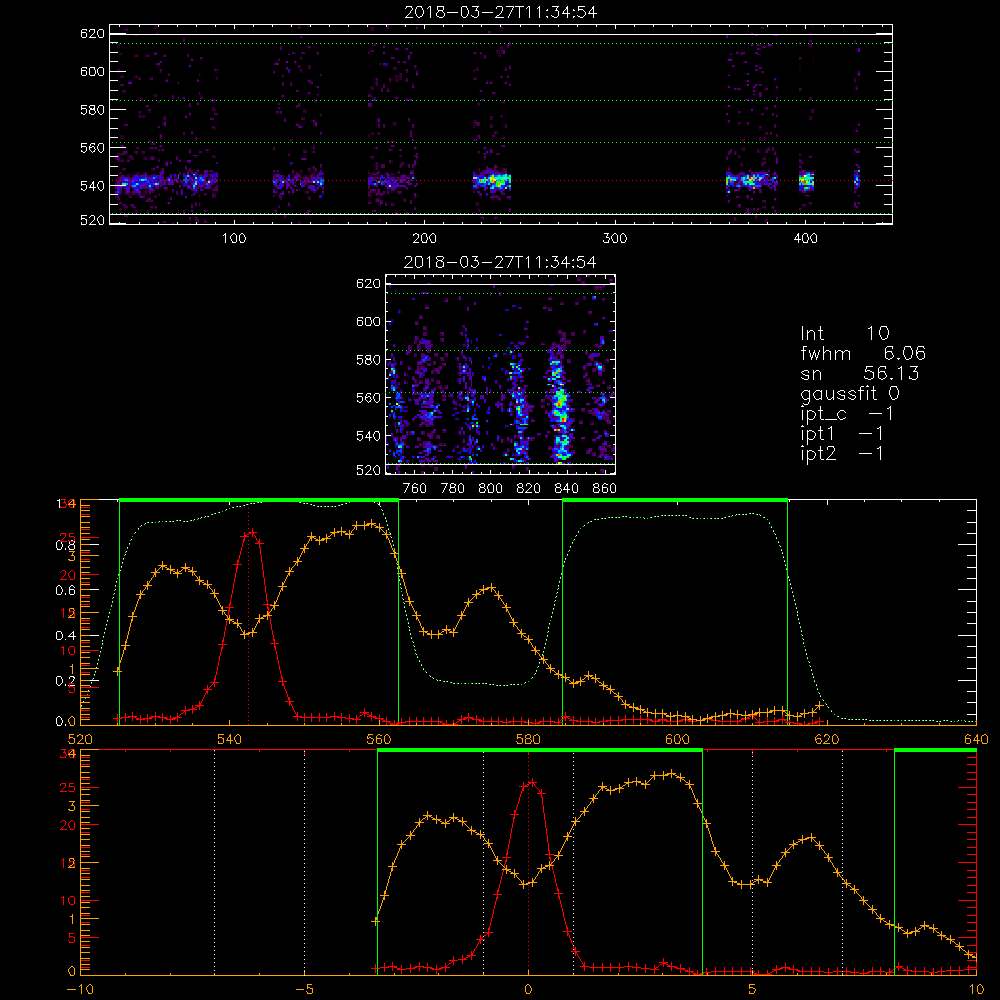Screen dimensions: 1000x1000
Task: Click x-axis label 560 on third plot
Action: 379,740
